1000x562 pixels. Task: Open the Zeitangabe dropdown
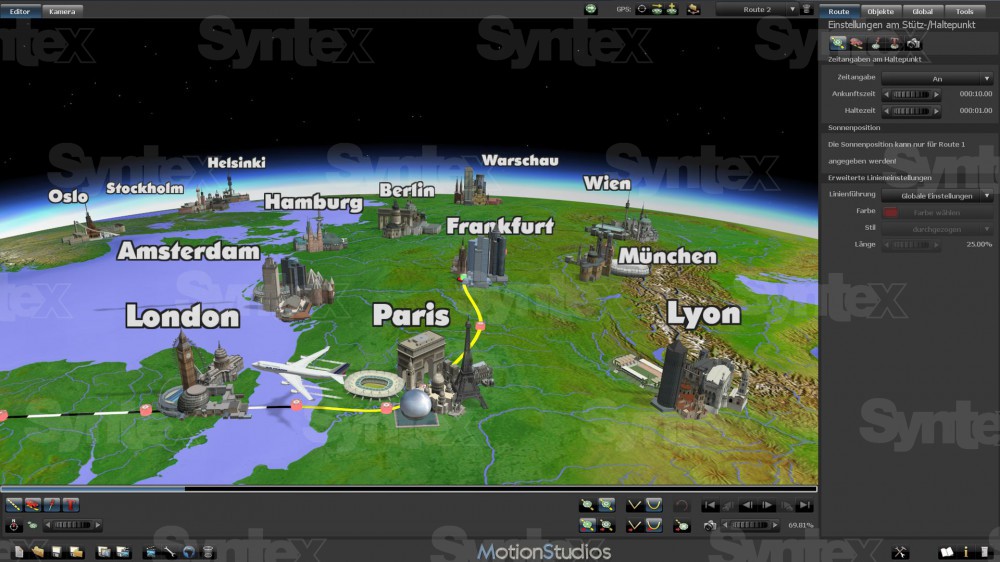tap(937, 78)
